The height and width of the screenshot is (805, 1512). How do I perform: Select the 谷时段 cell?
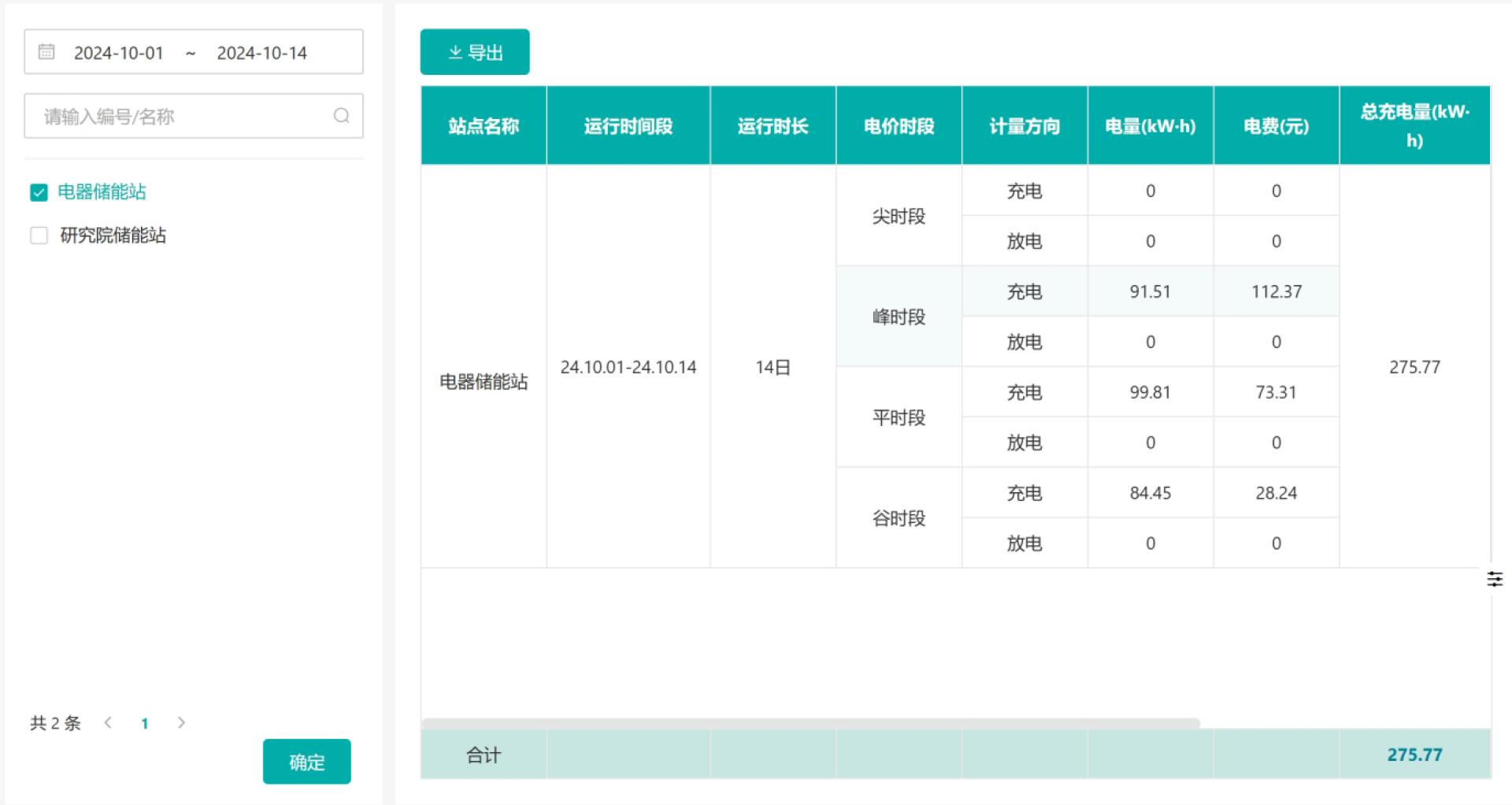click(x=899, y=518)
